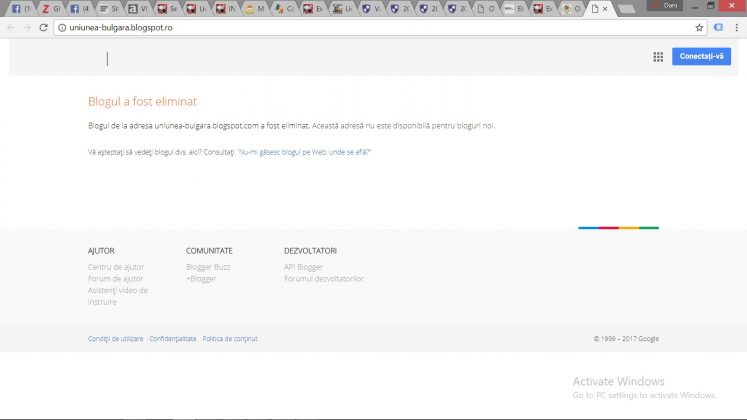
Task: Open the Forum de ajutor link
Action: pos(115,279)
